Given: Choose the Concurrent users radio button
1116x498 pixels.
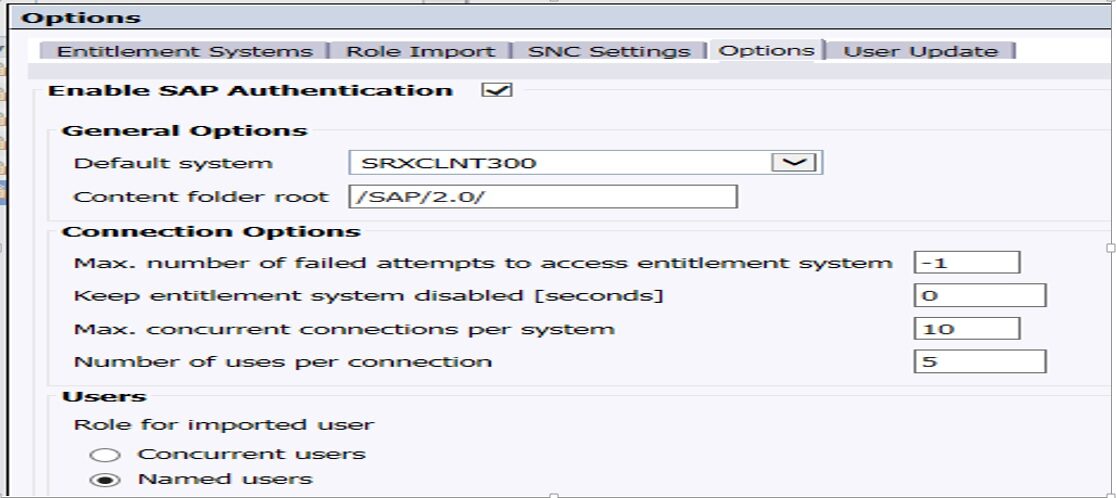Looking at the screenshot, I should click(x=112, y=455).
